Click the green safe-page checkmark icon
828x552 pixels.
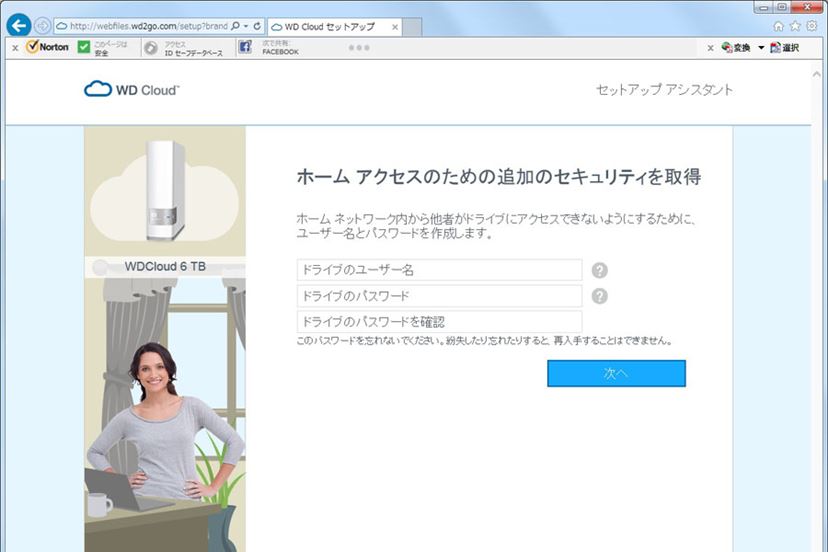83,47
